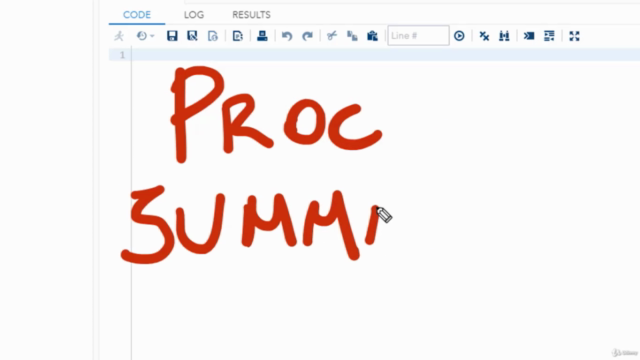Open the RESULTS tab

click(x=251, y=15)
